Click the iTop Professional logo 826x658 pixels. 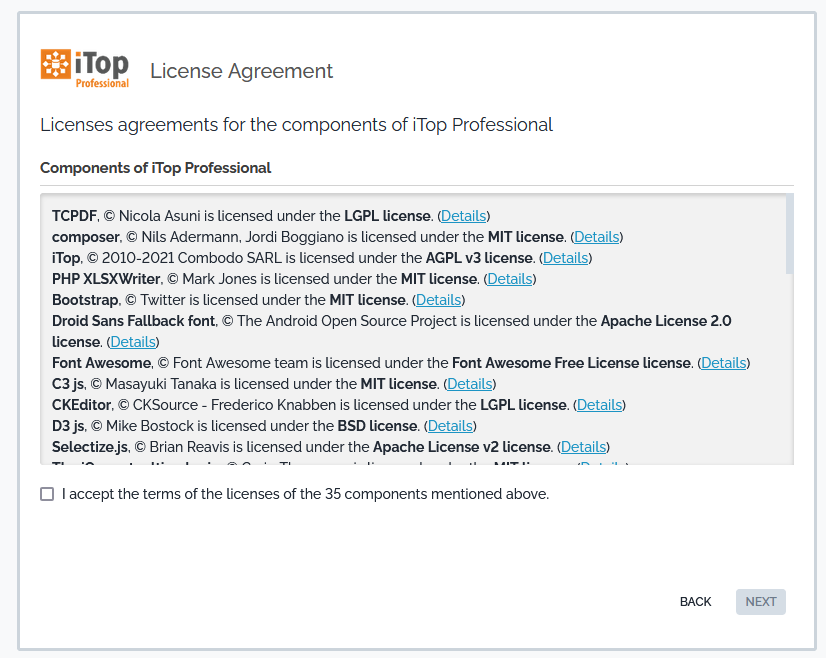pos(85,68)
